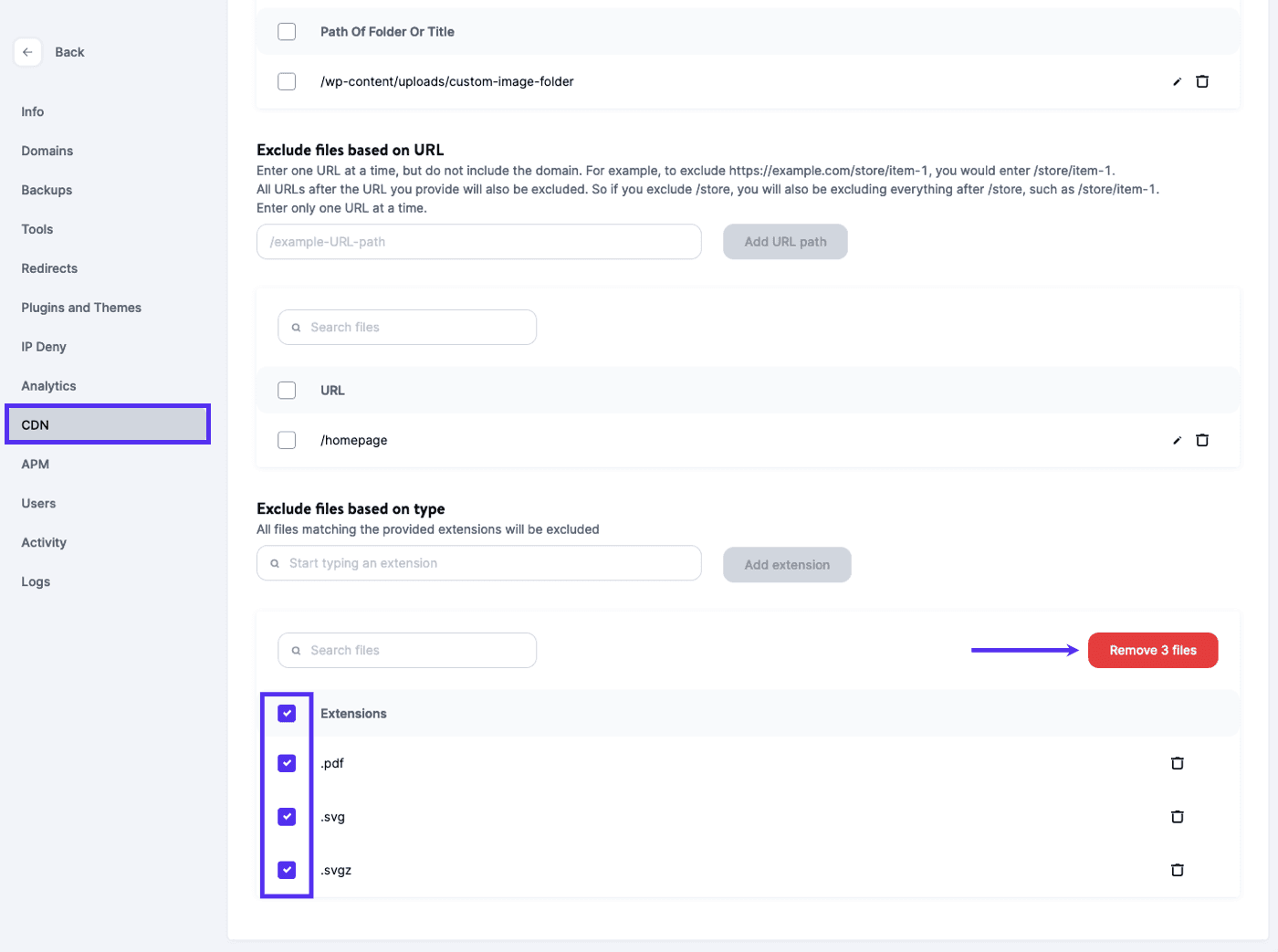
Task: Click the /example-URL-path input field
Action: coord(478,241)
